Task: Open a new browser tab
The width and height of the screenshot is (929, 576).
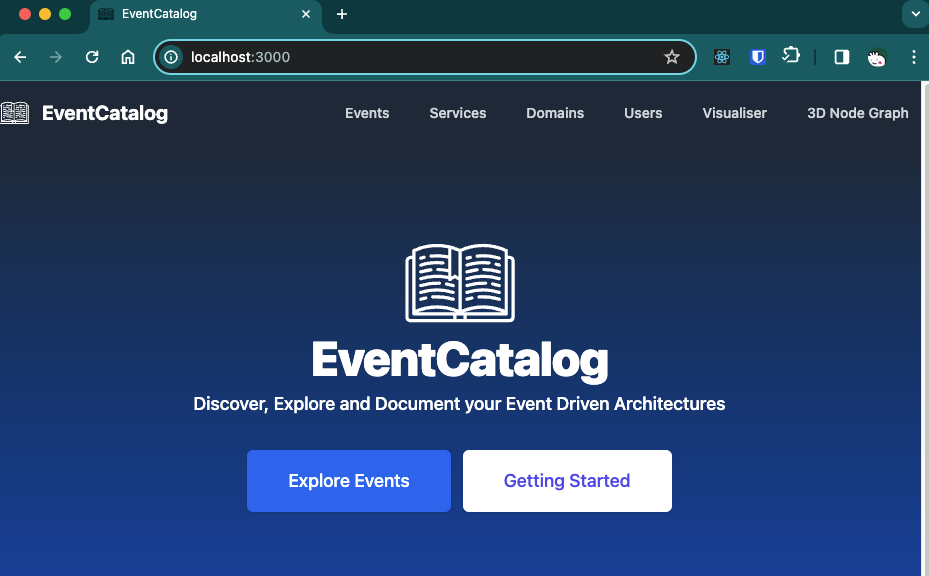Action: [x=341, y=14]
